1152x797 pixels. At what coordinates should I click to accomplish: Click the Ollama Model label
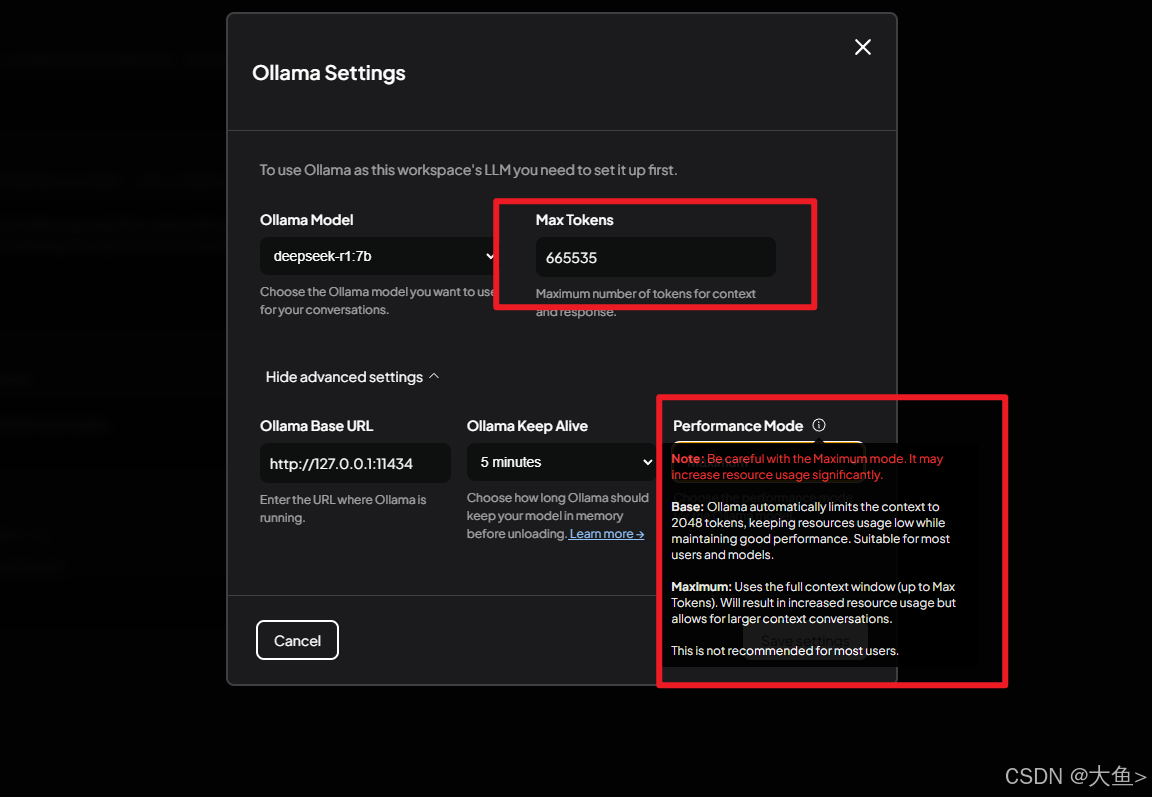click(x=306, y=220)
